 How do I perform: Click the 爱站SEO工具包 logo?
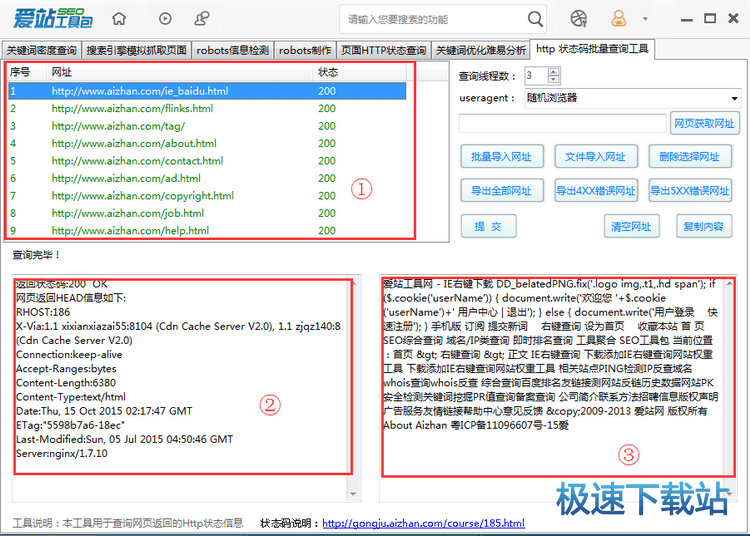(53, 18)
